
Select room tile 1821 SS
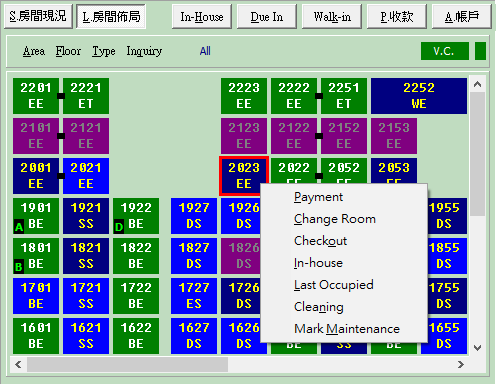point(86,256)
